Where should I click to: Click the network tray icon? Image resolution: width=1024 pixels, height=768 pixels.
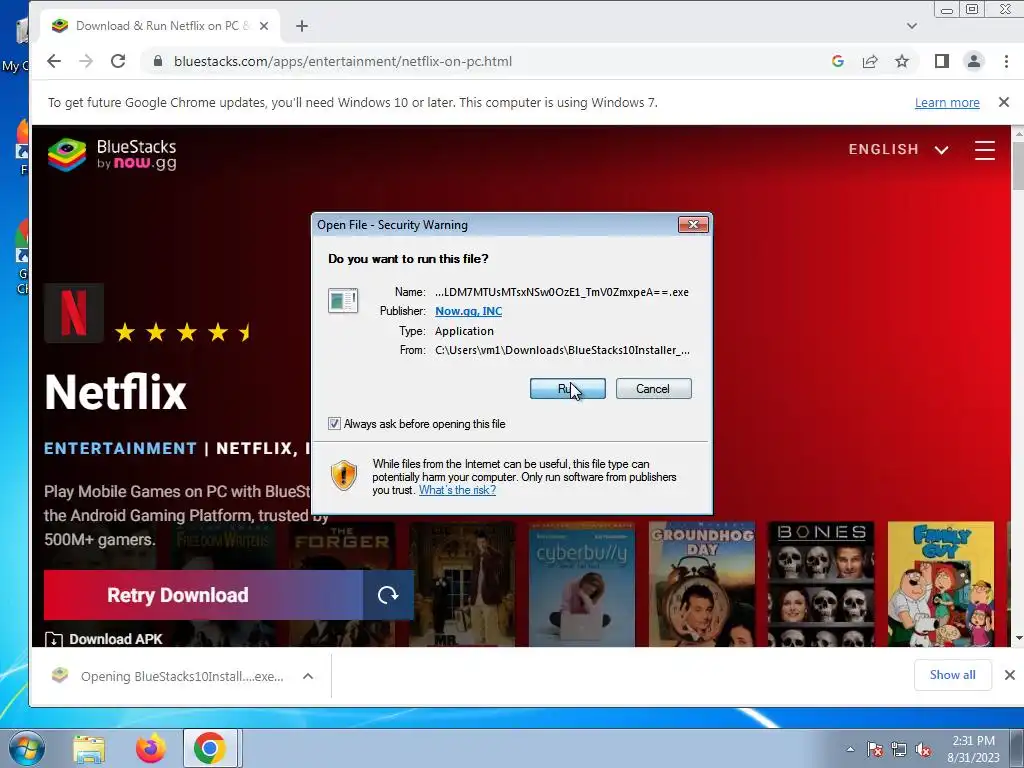(x=899, y=750)
